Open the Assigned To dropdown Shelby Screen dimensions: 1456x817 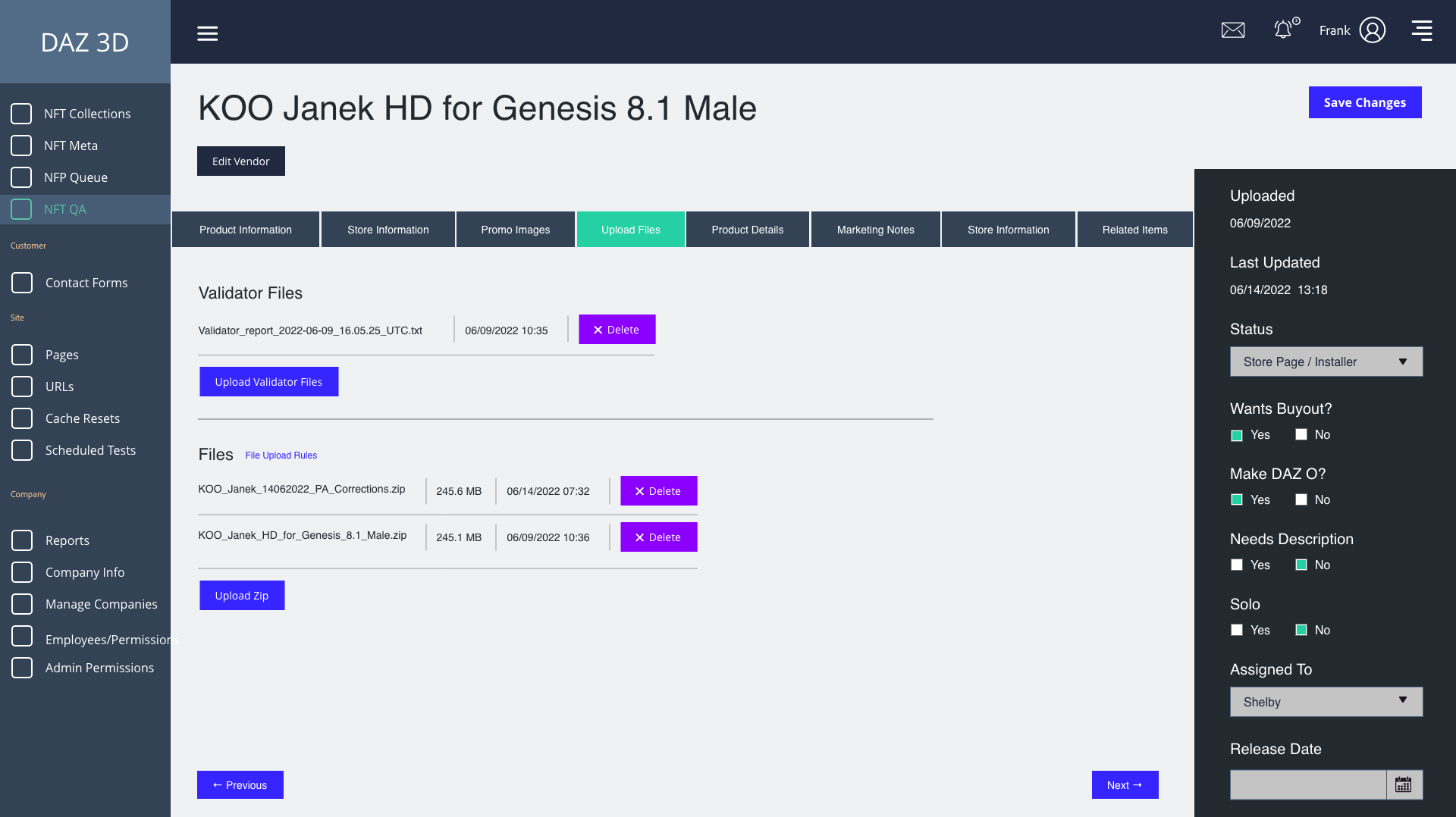(x=1326, y=702)
